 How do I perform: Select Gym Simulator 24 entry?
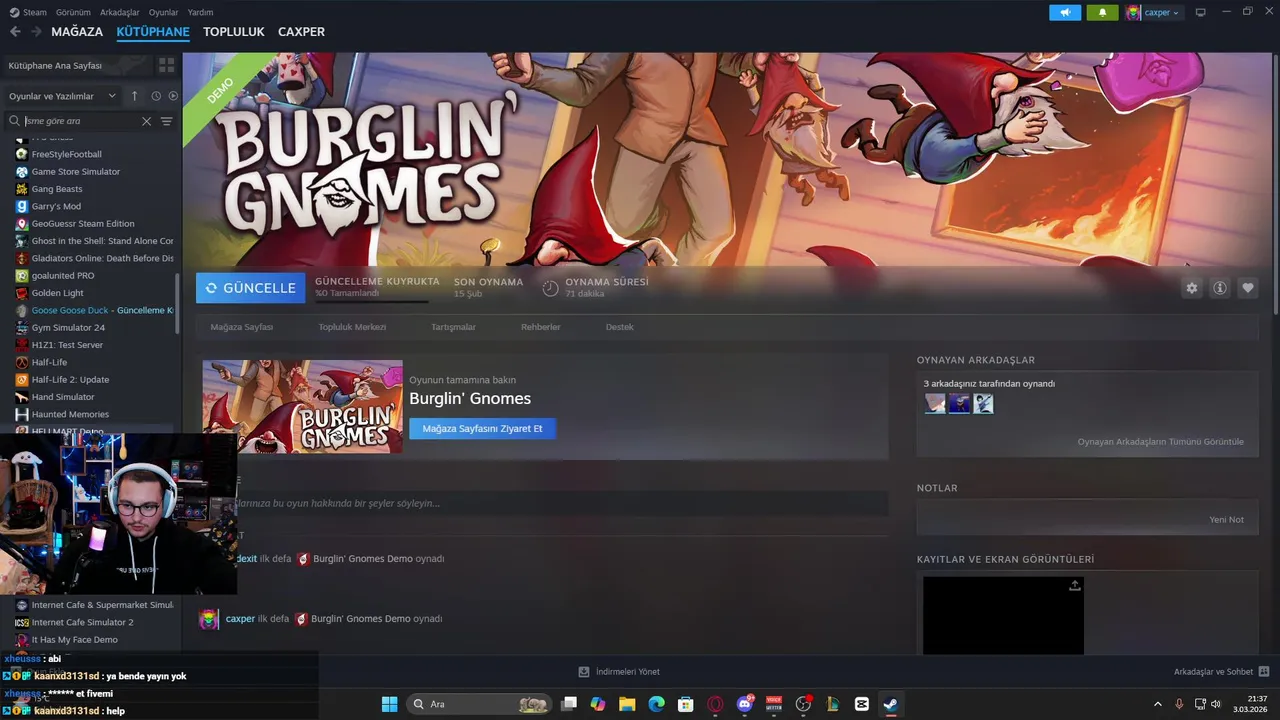pyautogui.click(x=68, y=328)
